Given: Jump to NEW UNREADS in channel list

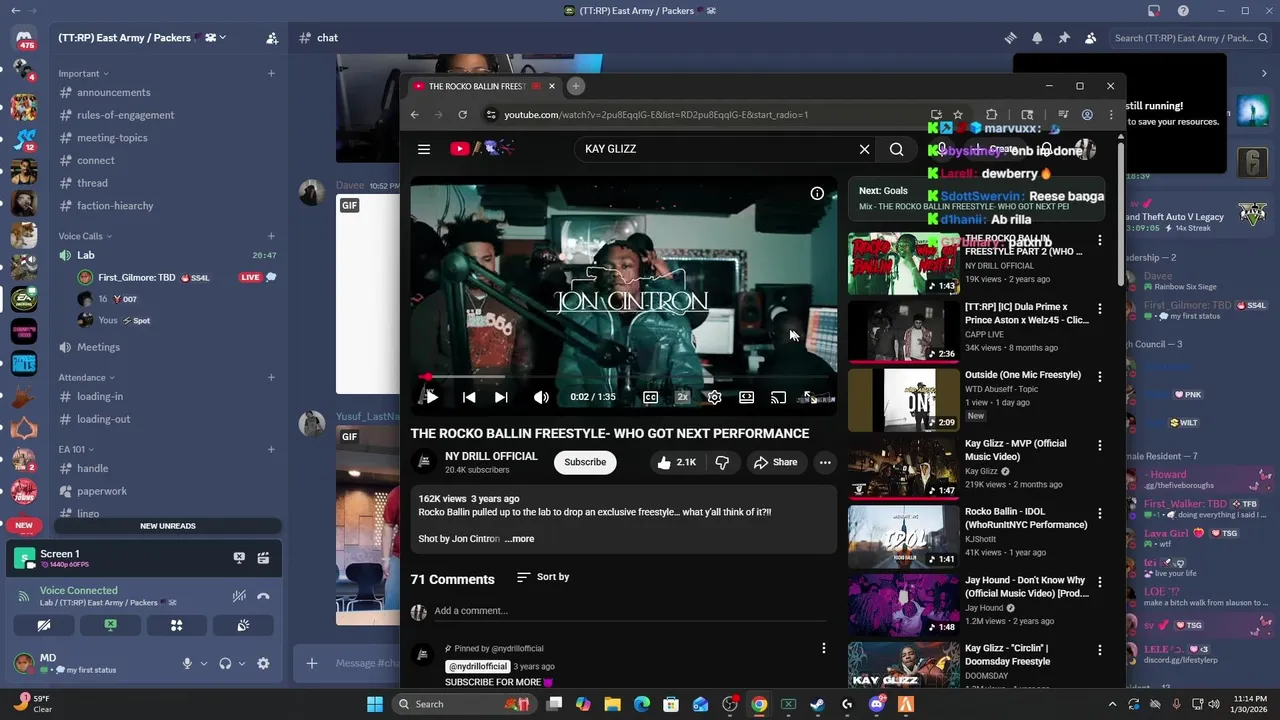Looking at the screenshot, I should [x=167, y=526].
